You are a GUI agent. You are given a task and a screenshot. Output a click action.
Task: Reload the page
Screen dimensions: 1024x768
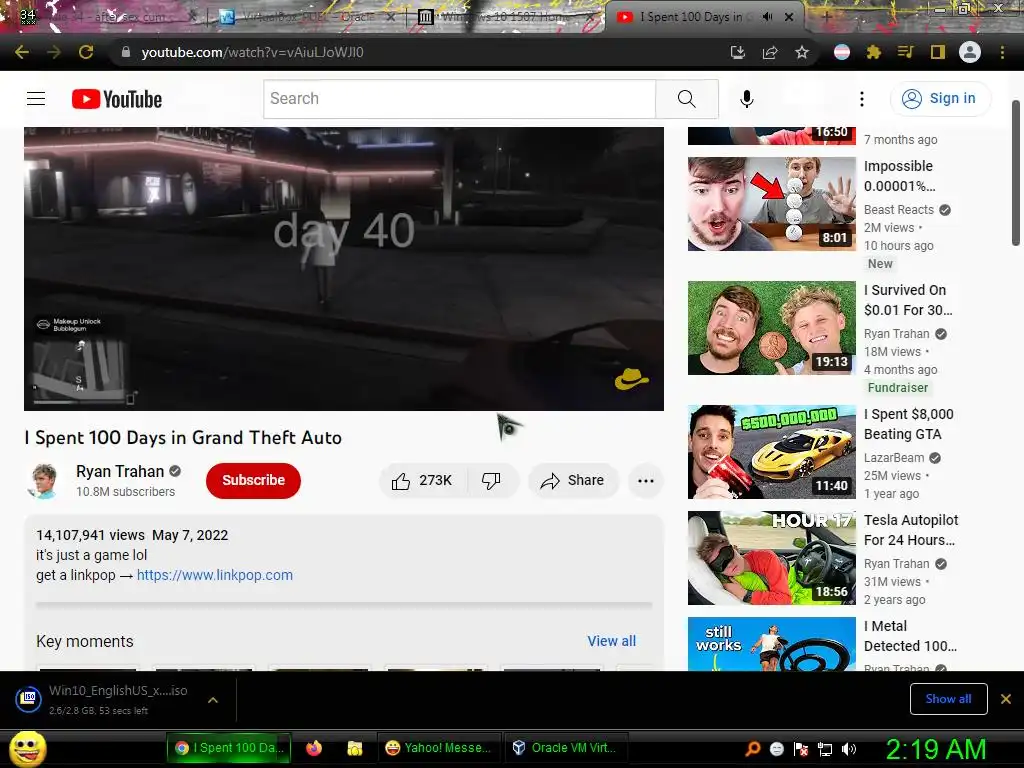click(x=86, y=52)
